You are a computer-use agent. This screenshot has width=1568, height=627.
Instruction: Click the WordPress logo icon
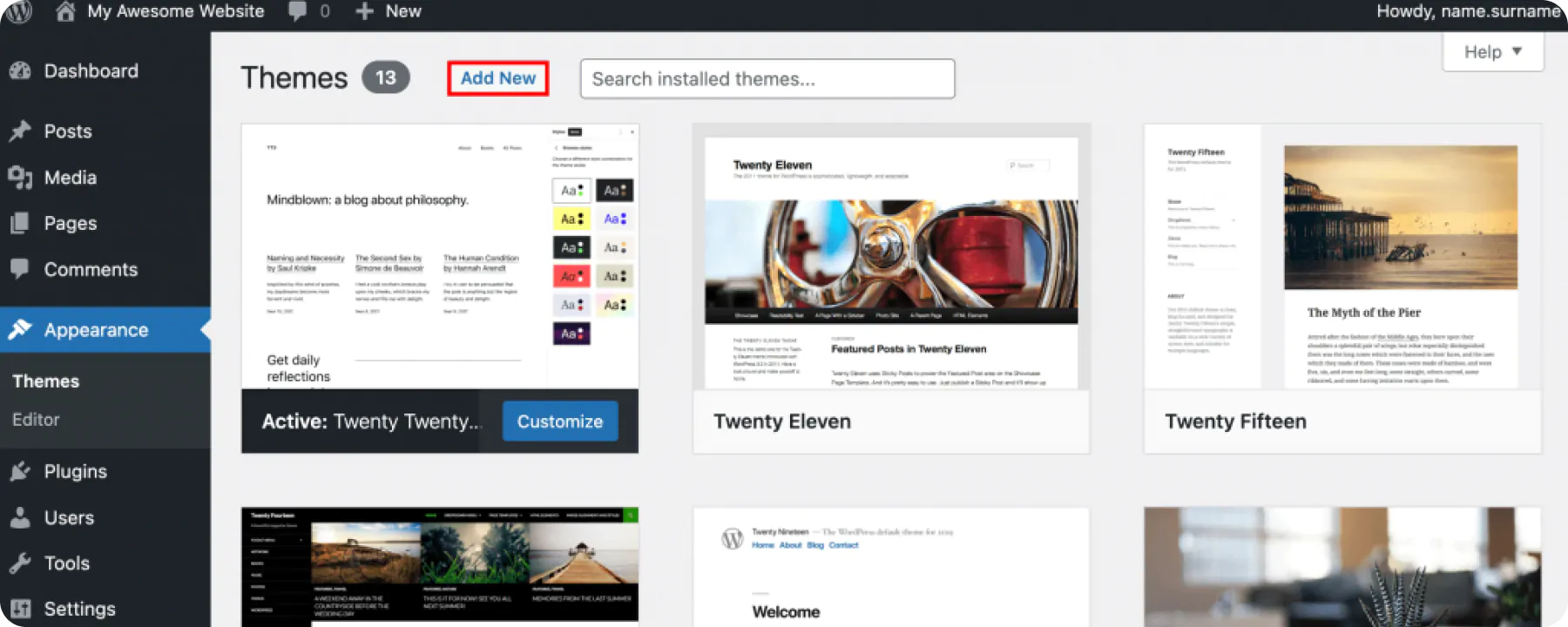coord(18,11)
